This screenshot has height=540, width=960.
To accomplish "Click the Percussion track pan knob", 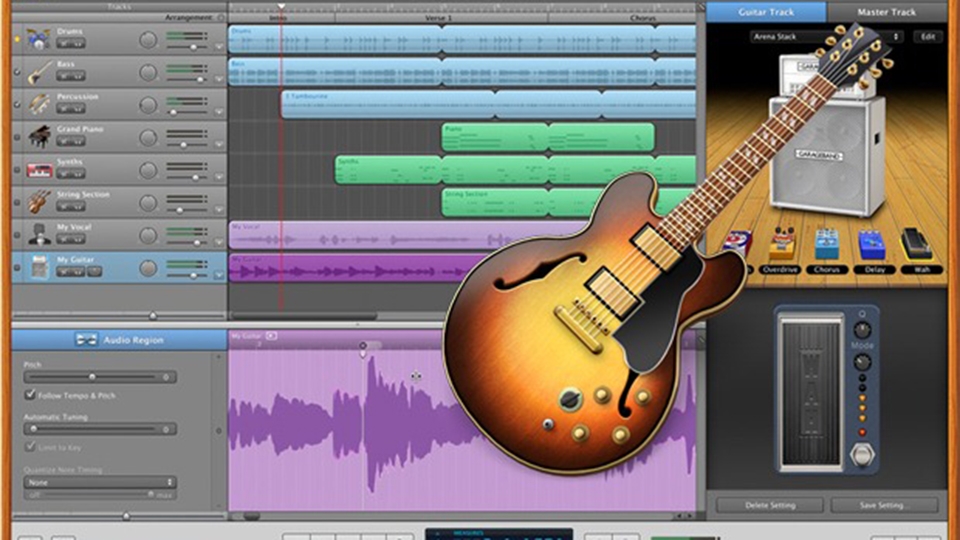I will coord(148,105).
